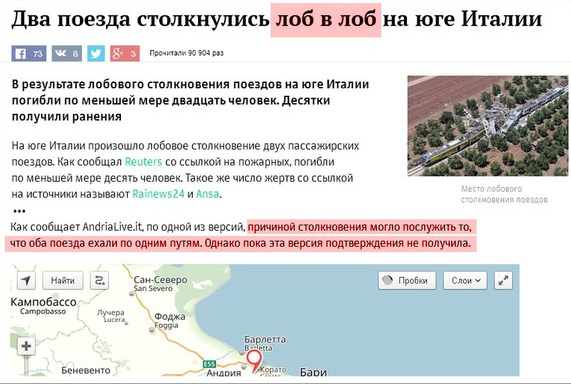
Task: Click the red location marker on map
Action: click(x=254, y=361)
